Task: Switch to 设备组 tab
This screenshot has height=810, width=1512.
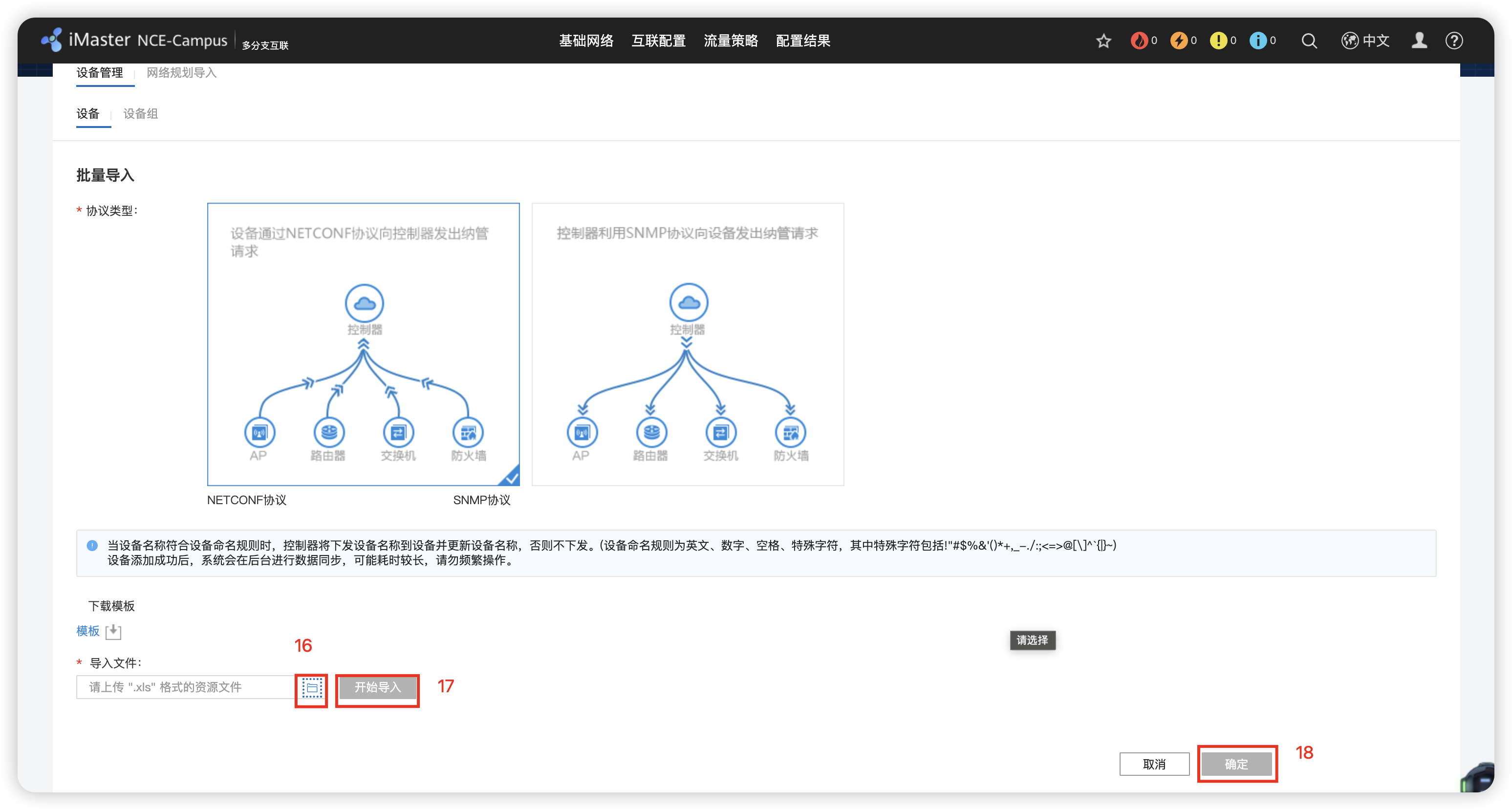Action: [x=140, y=114]
